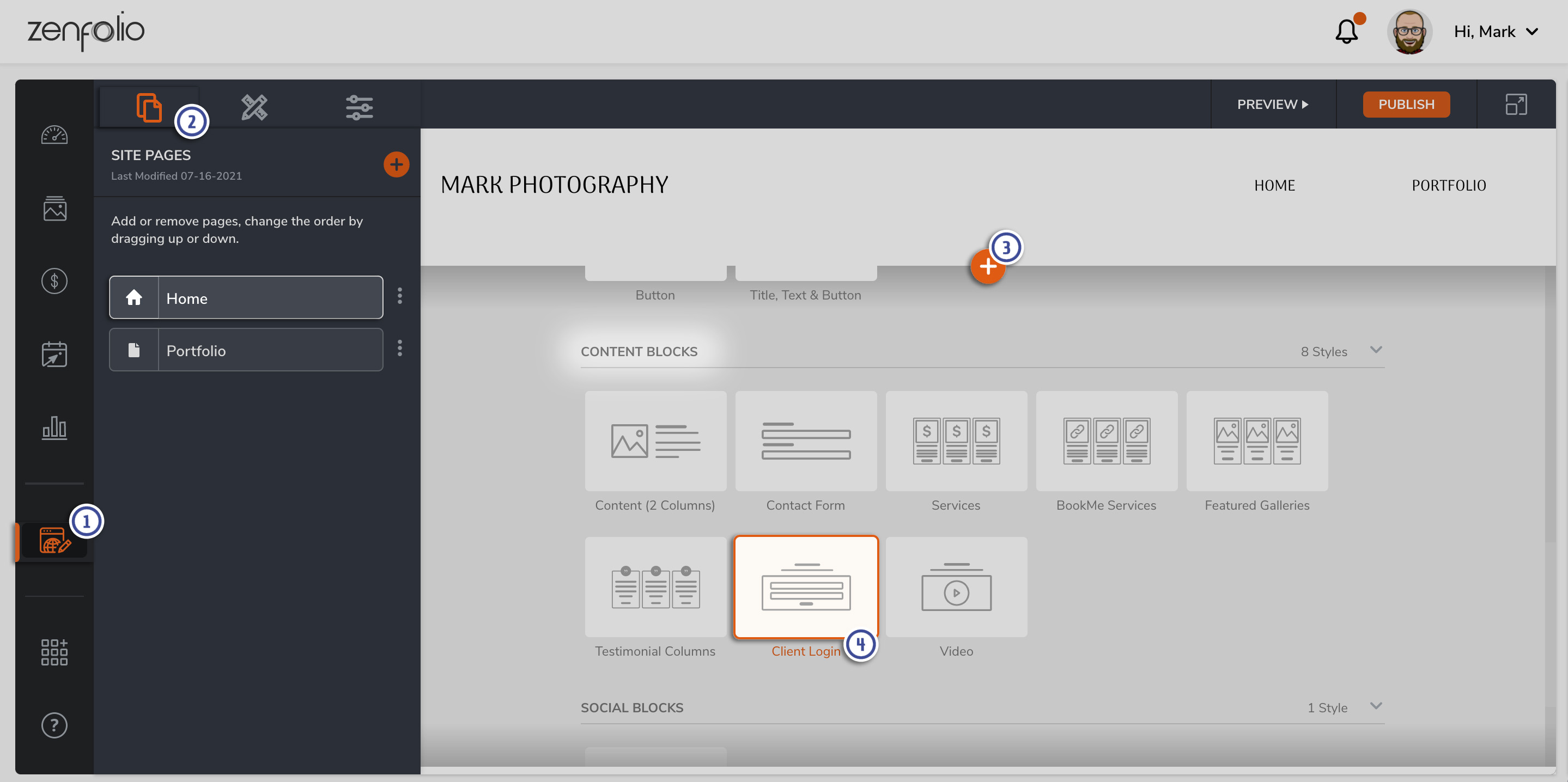The width and height of the screenshot is (1568, 782).
Task: Click the PUBLISH button
Action: pyautogui.click(x=1406, y=104)
